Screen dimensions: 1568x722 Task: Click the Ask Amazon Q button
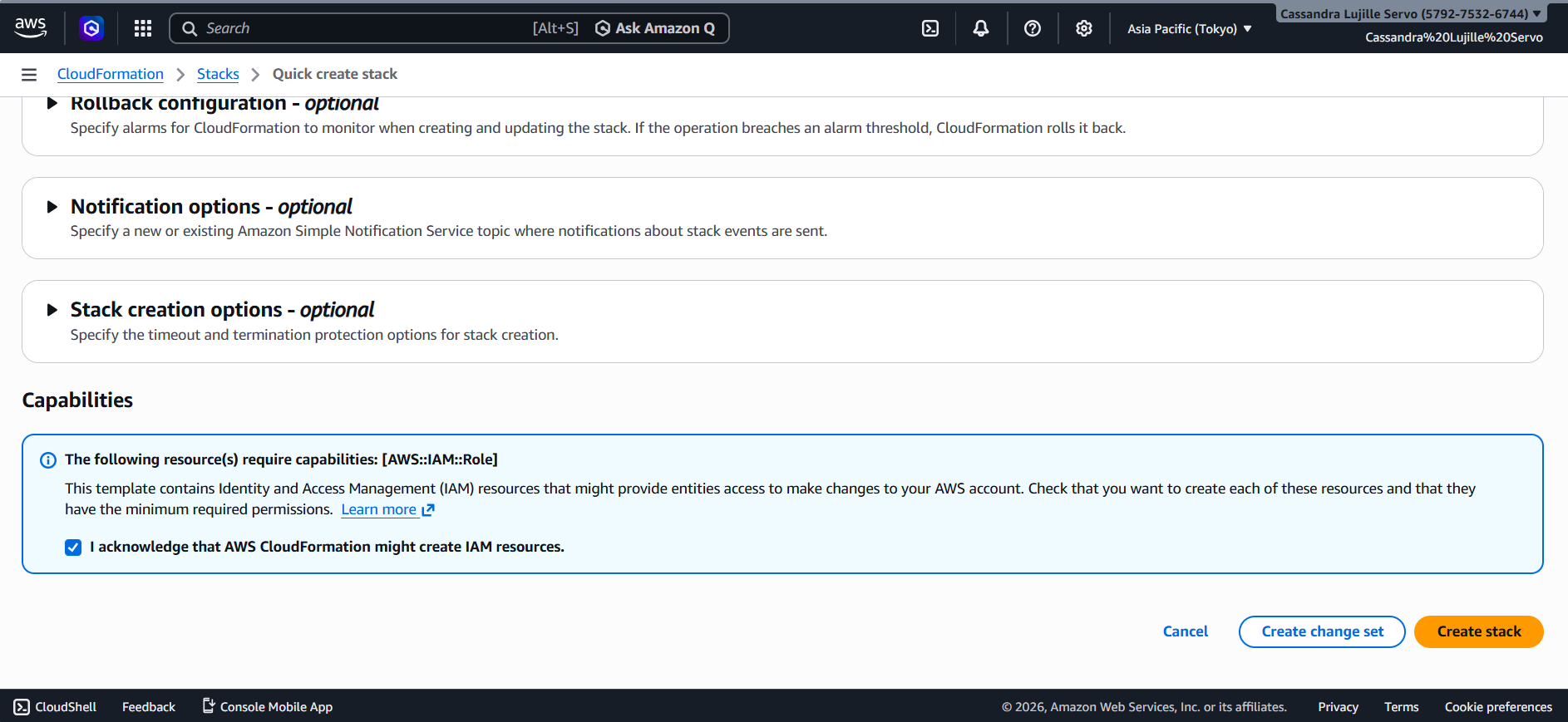click(656, 28)
